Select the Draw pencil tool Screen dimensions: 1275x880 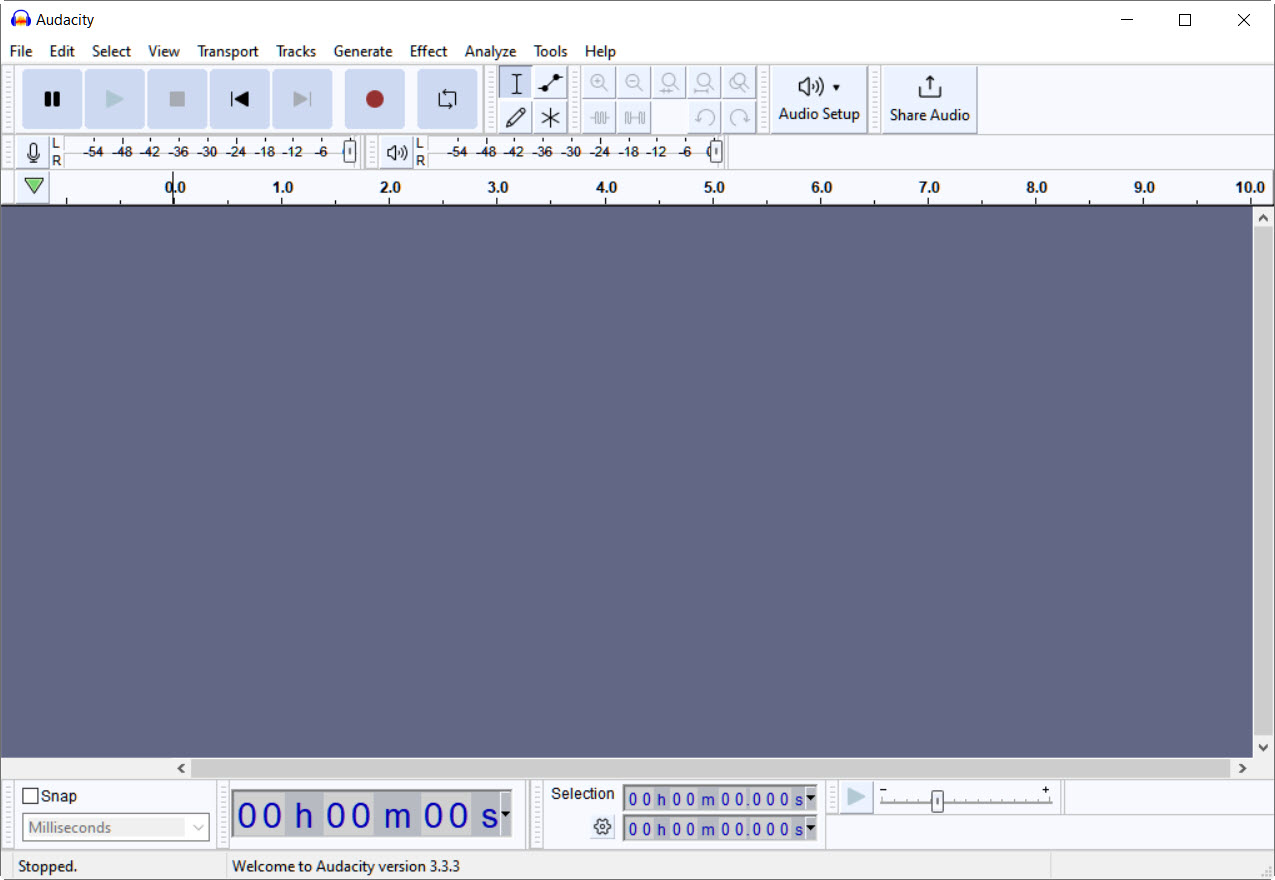click(516, 117)
